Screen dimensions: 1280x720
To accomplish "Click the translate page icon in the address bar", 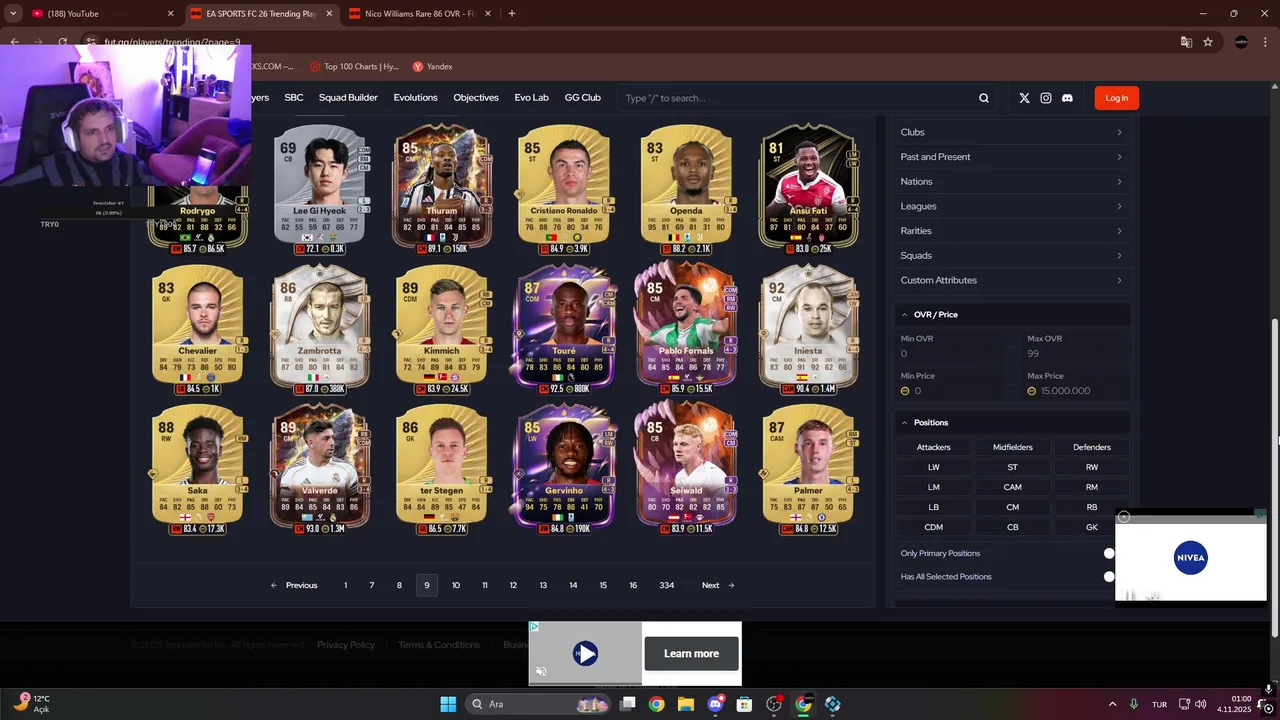I will pos(1186,42).
